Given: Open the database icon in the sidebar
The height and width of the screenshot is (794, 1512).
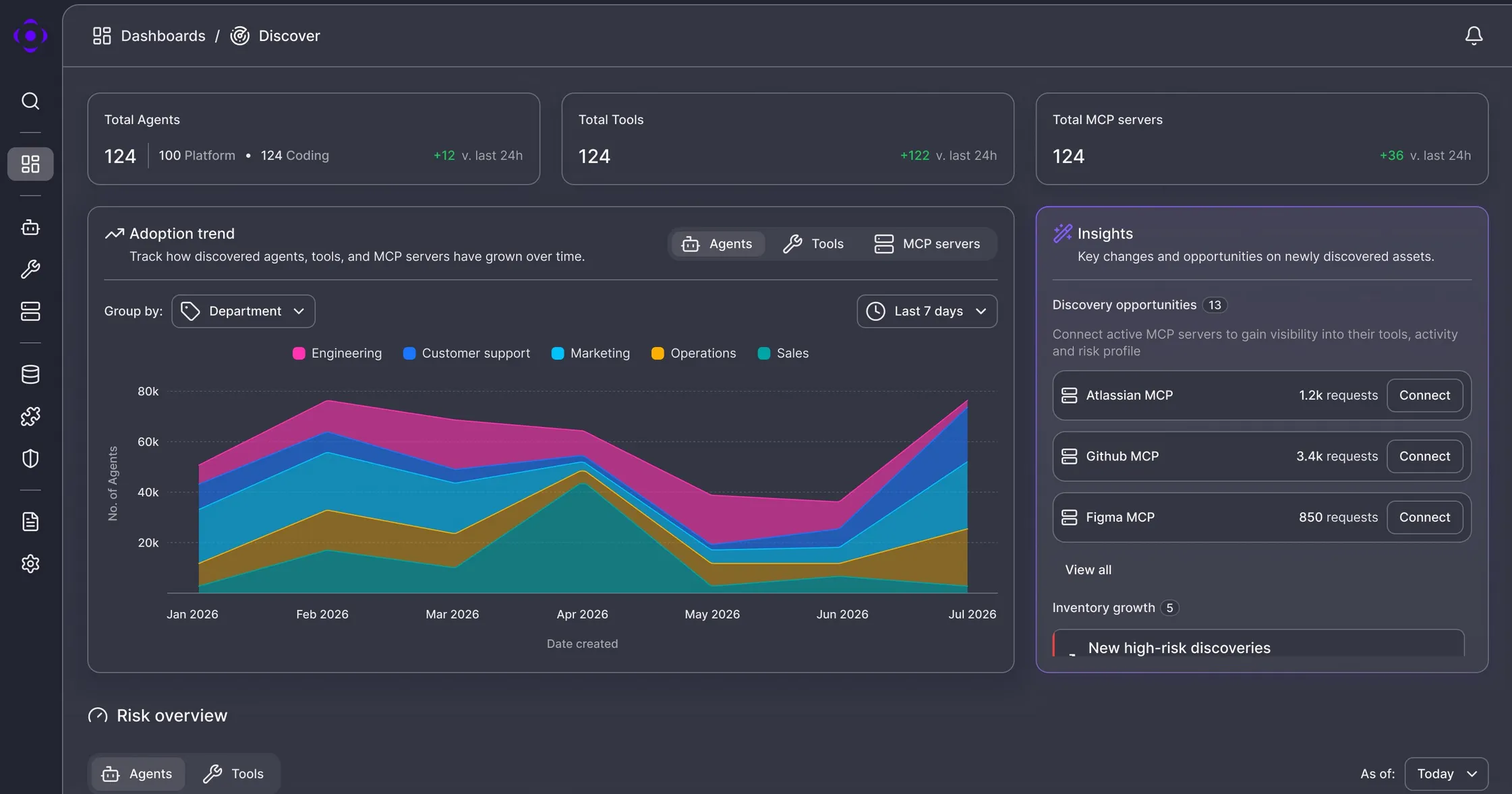Looking at the screenshot, I should [x=30, y=374].
